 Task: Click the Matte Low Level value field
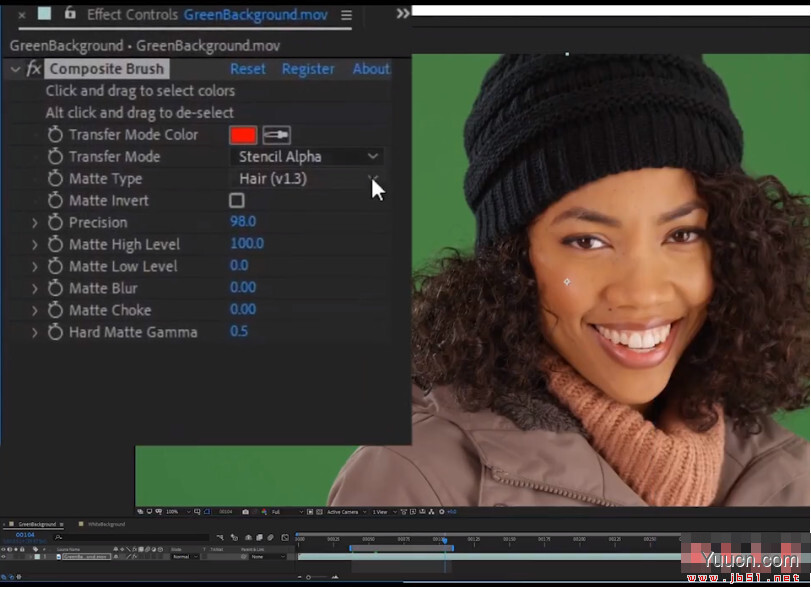(239, 266)
